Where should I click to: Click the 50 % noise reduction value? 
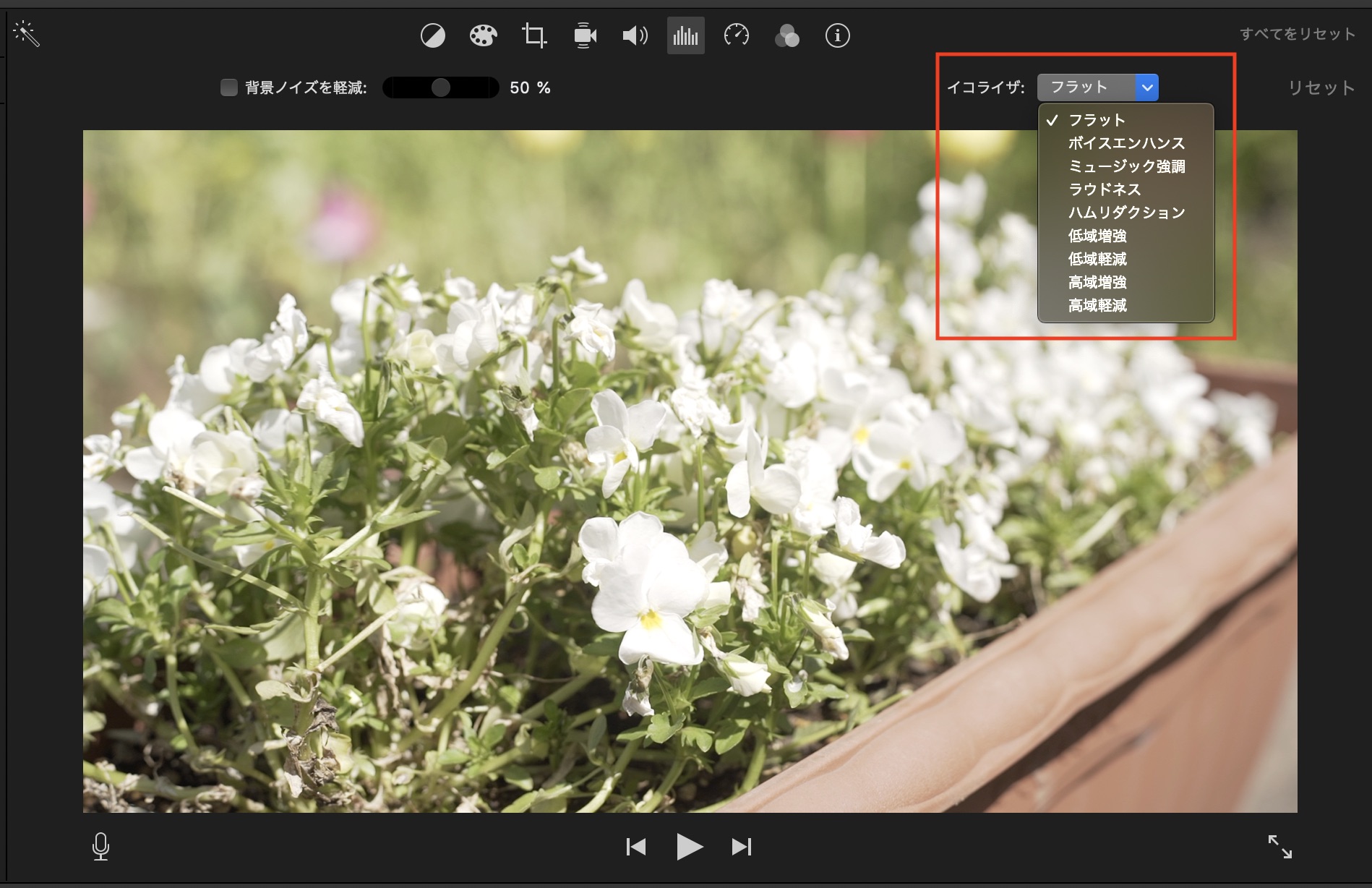pyautogui.click(x=530, y=88)
